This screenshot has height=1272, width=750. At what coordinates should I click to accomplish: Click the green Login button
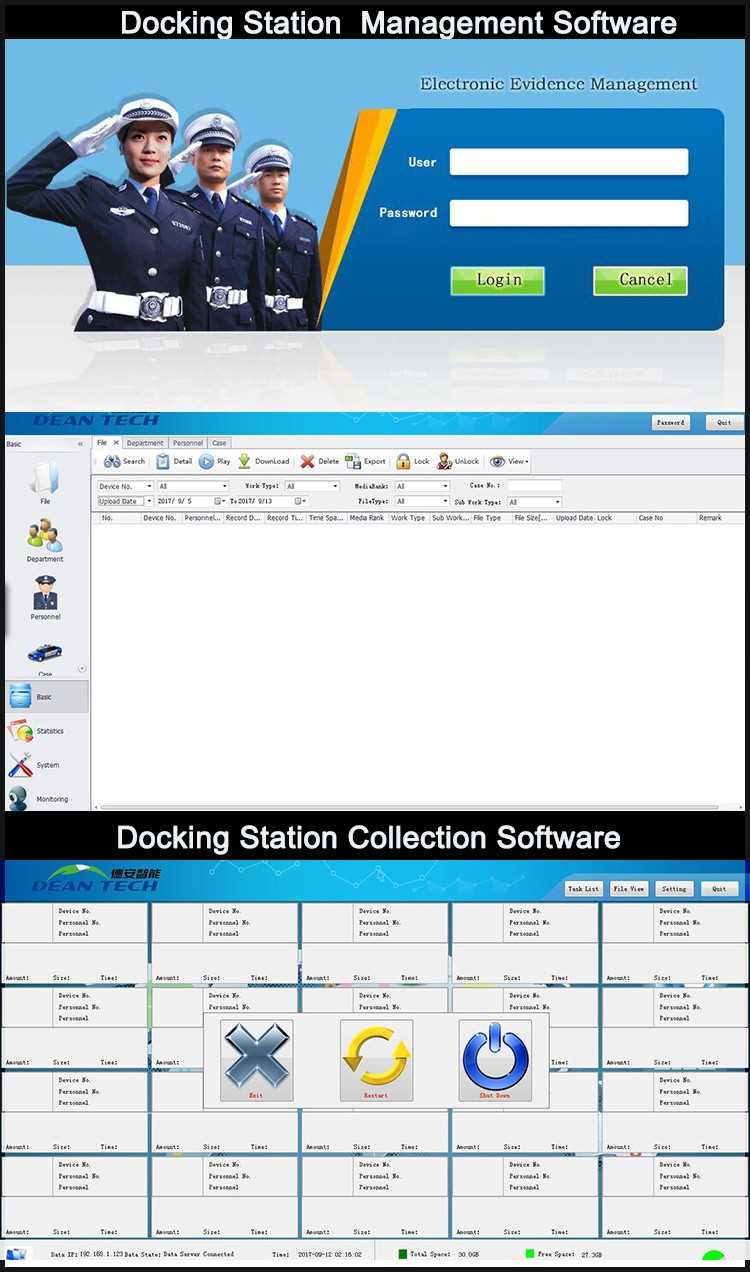(x=497, y=280)
